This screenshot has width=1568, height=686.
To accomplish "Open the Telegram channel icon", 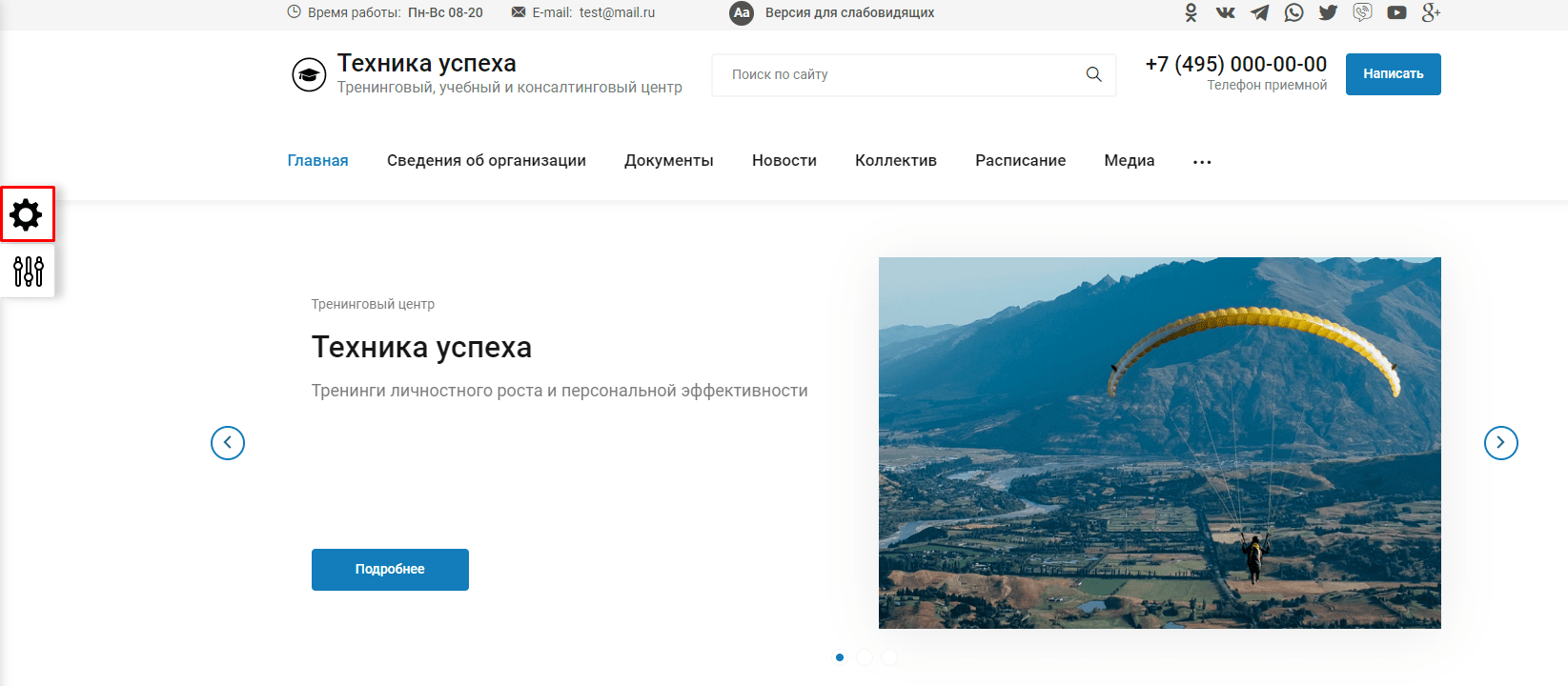I will coord(1259,12).
